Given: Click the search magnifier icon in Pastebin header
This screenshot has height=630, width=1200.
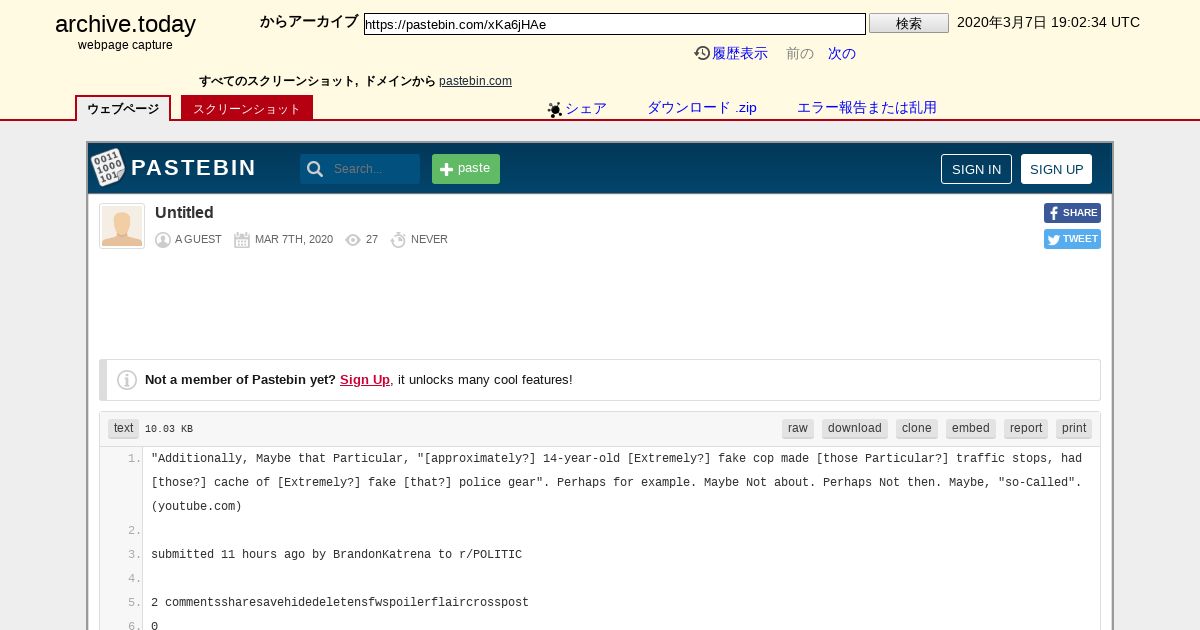Looking at the screenshot, I should [315, 169].
